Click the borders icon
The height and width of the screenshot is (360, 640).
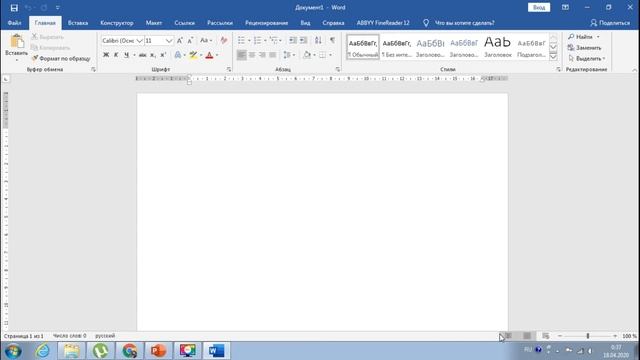pos(322,55)
